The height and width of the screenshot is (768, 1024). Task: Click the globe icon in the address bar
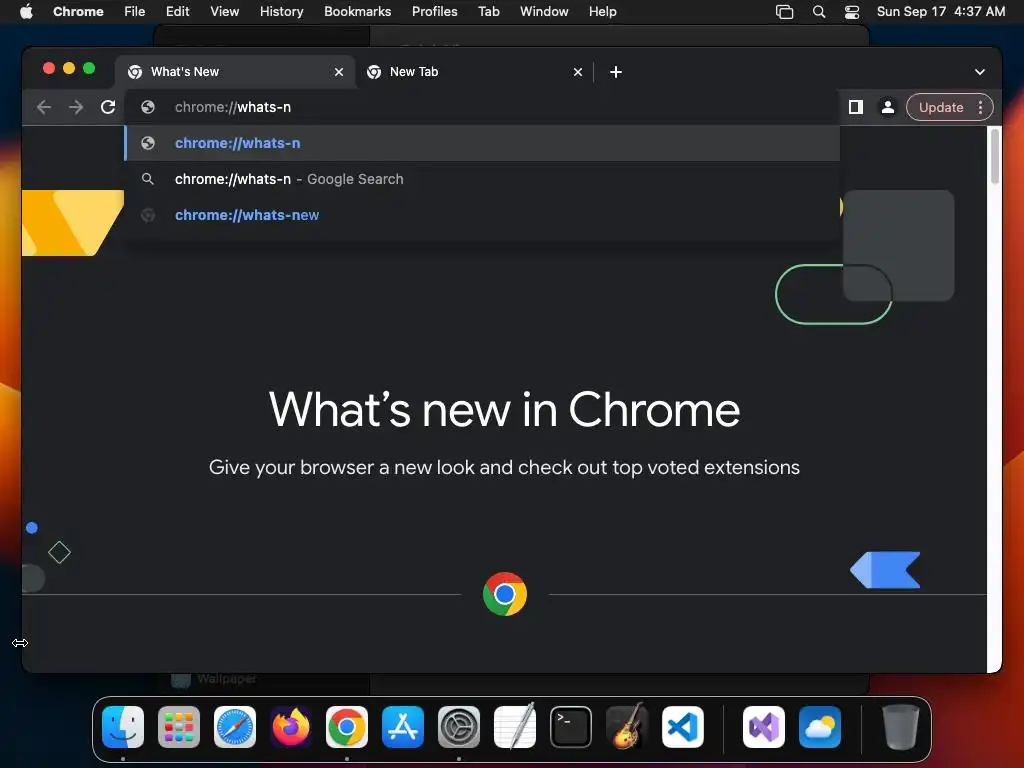[148, 107]
